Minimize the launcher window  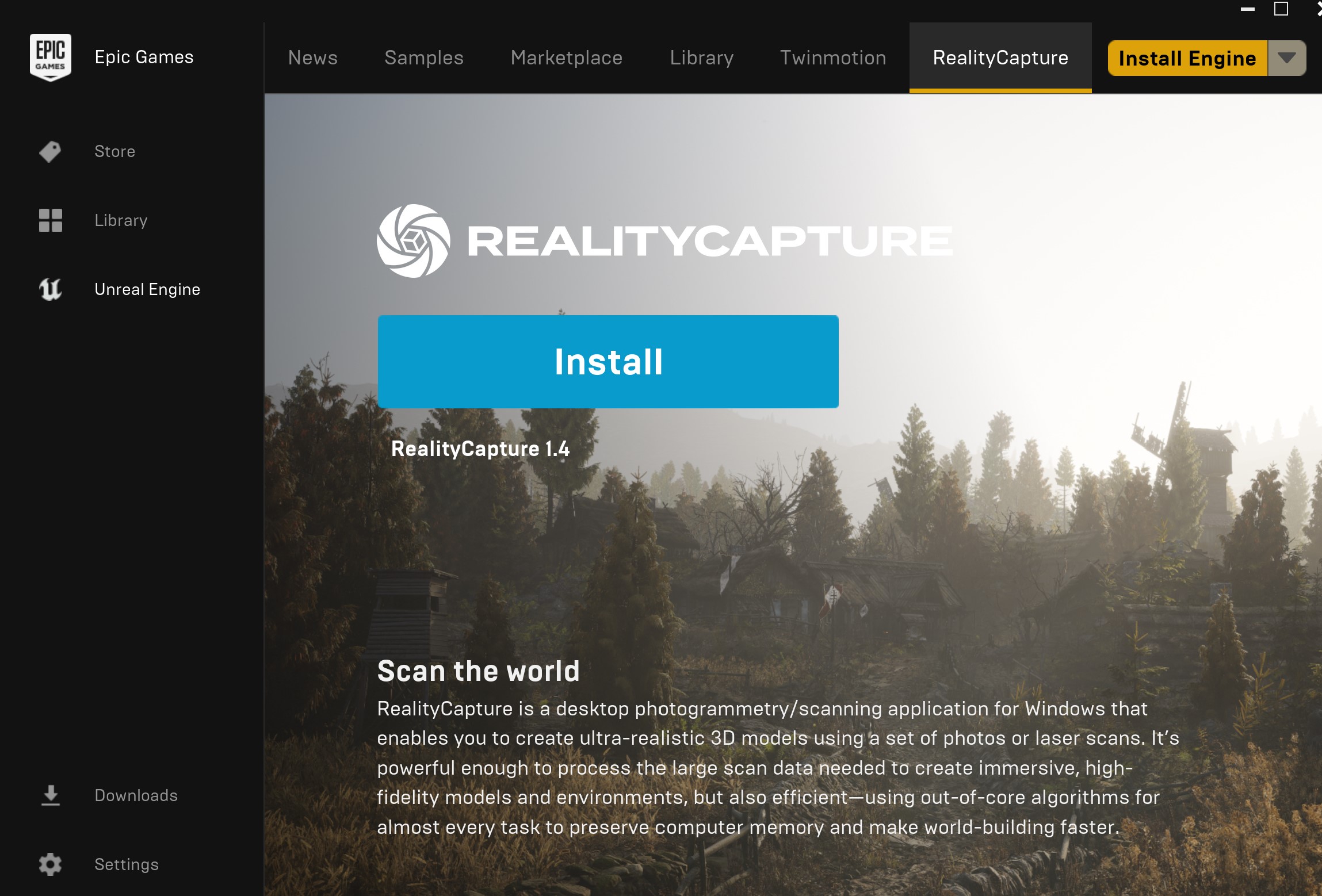[x=1248, y=9]
